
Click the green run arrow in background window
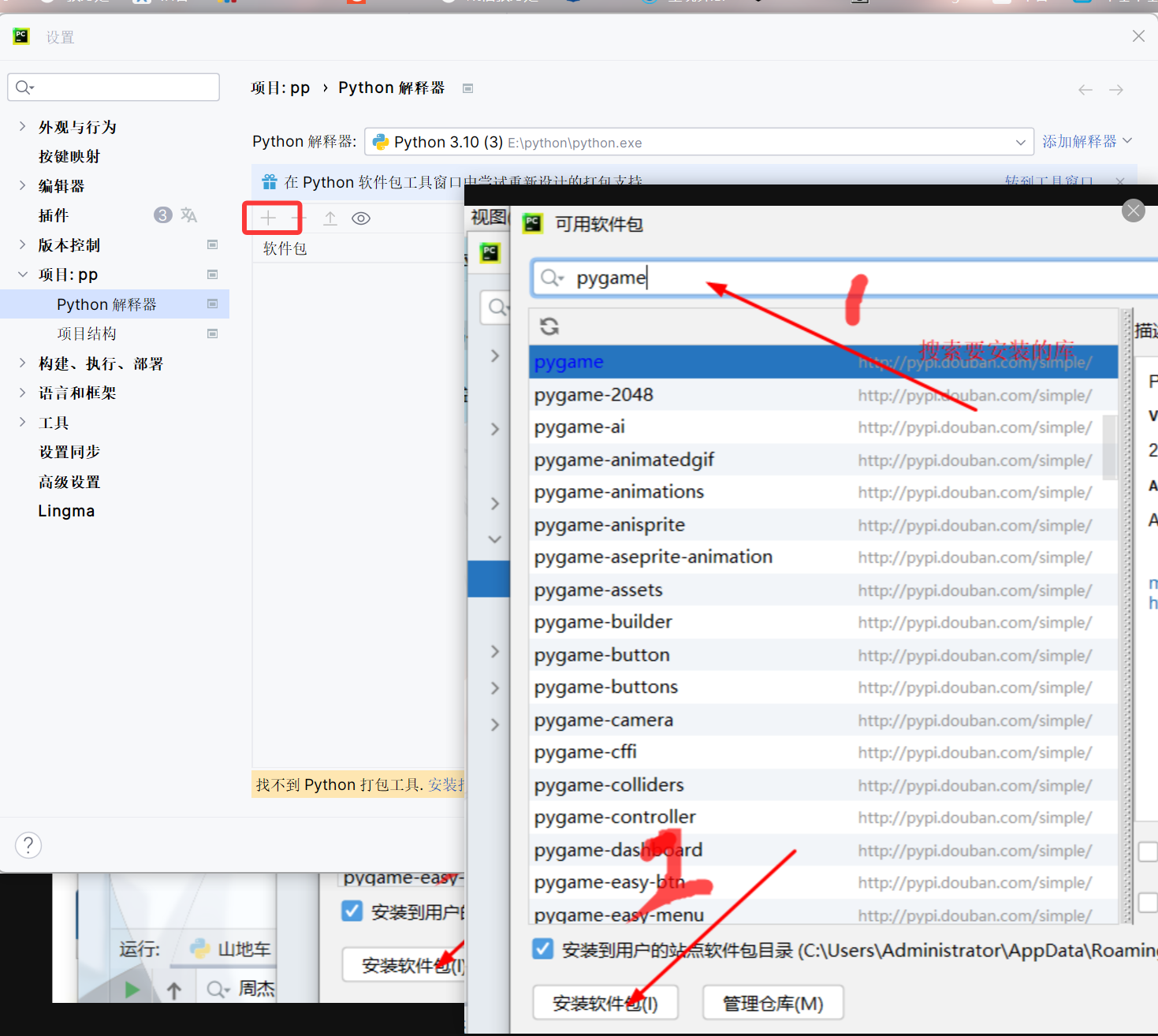pyautogui.click(x=132, y=989)
